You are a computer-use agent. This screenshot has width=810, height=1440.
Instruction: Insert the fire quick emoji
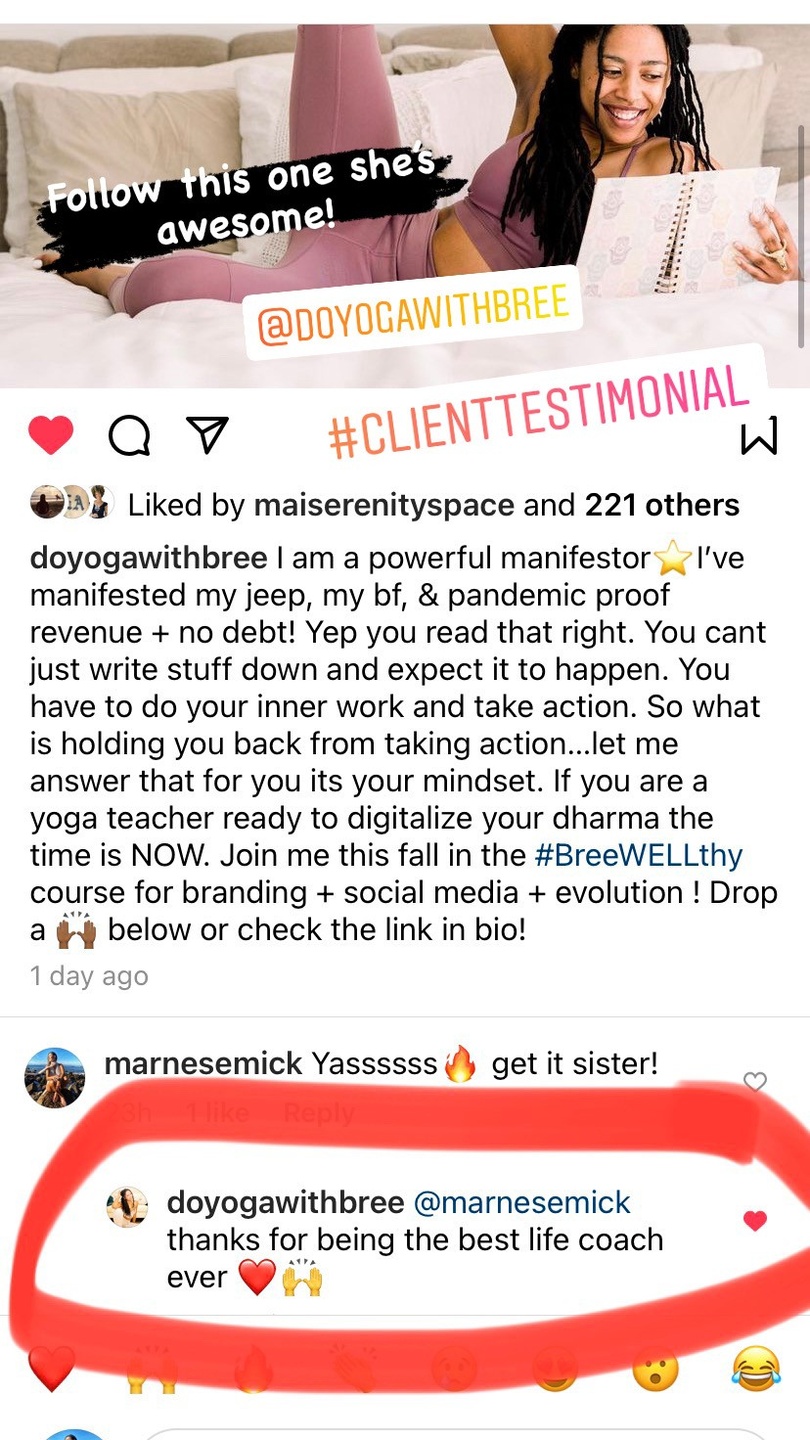[253, 1369]
